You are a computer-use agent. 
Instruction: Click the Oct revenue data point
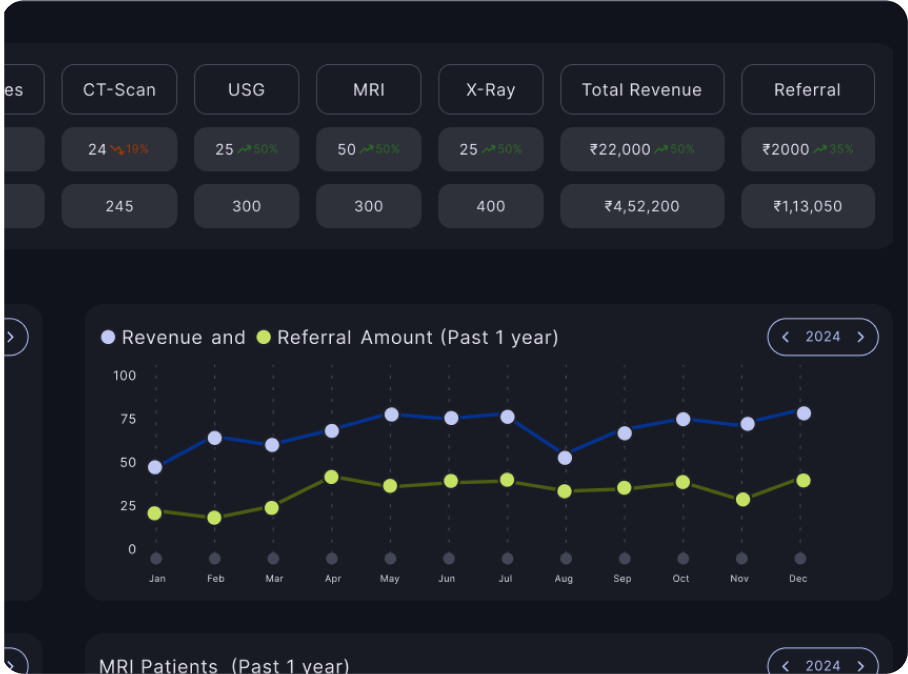(683, 419)
